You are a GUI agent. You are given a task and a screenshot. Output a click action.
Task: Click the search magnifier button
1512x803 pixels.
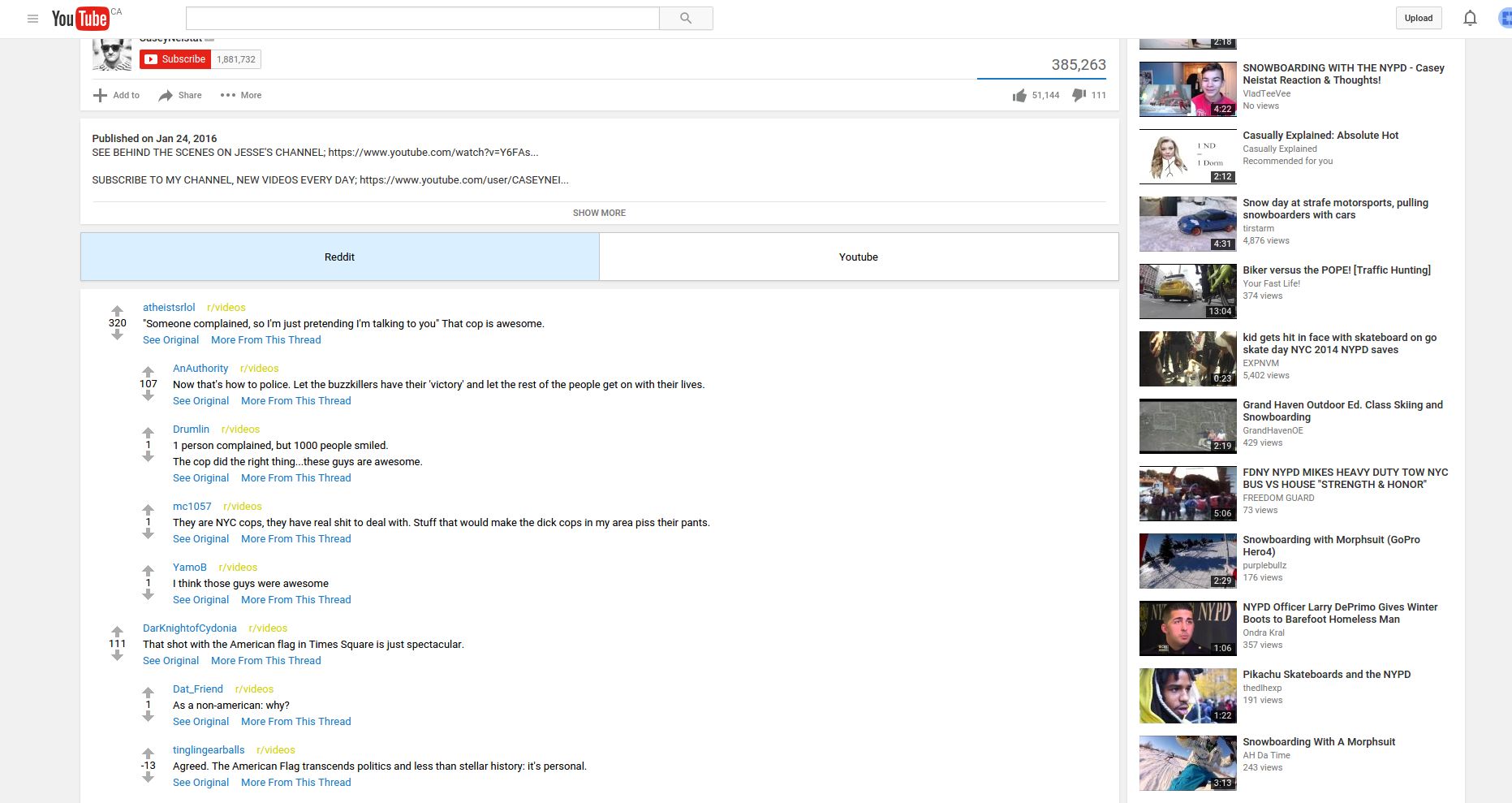pyautogui.click(x=686, y=18)
